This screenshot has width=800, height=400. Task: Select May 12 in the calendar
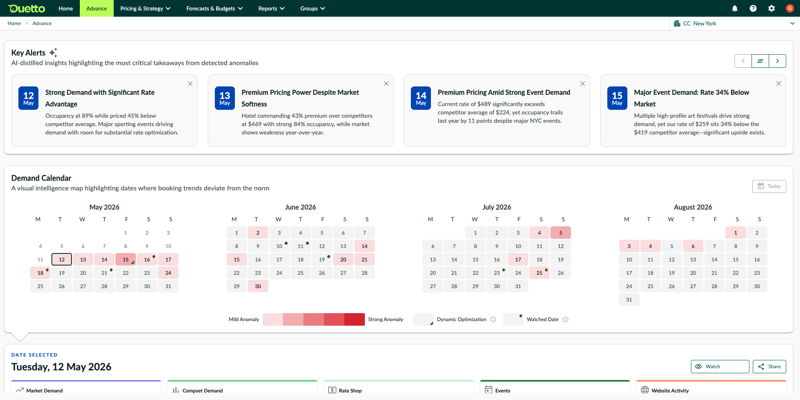pos(61,259)
